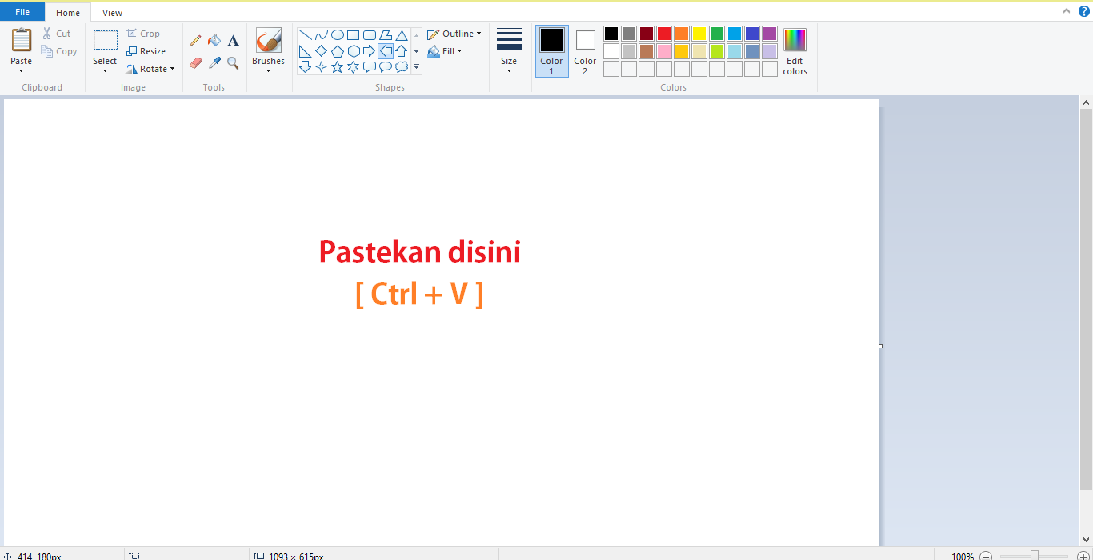Select the Up arrow shape

click(402, 51)
